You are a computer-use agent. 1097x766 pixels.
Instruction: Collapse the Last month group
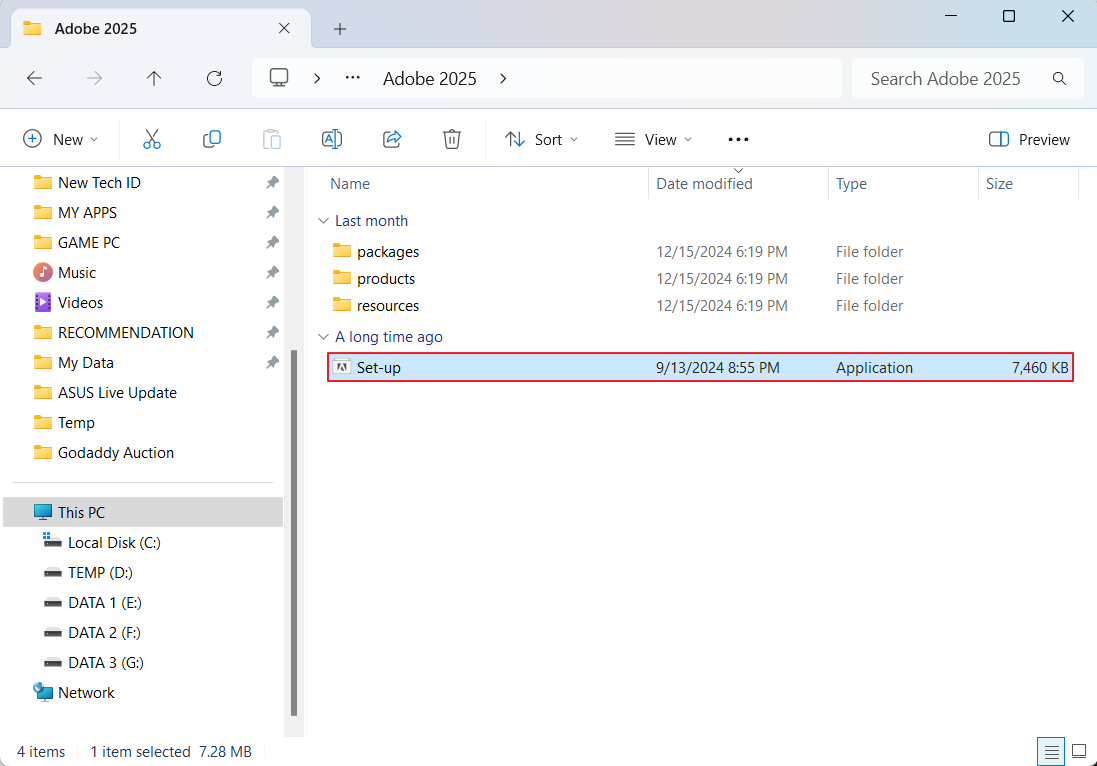323,220
